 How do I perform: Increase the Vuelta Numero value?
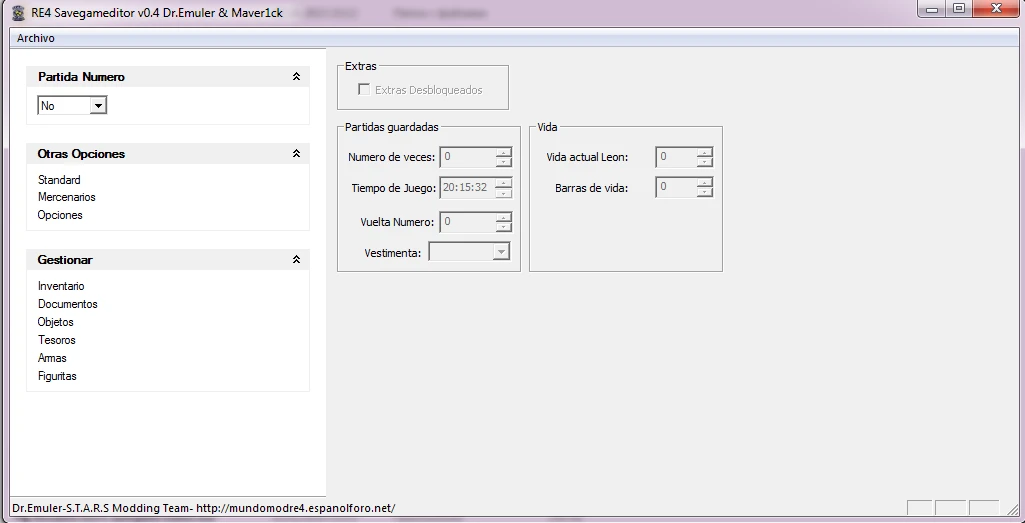pyautogui.click(x=503, y=217)
